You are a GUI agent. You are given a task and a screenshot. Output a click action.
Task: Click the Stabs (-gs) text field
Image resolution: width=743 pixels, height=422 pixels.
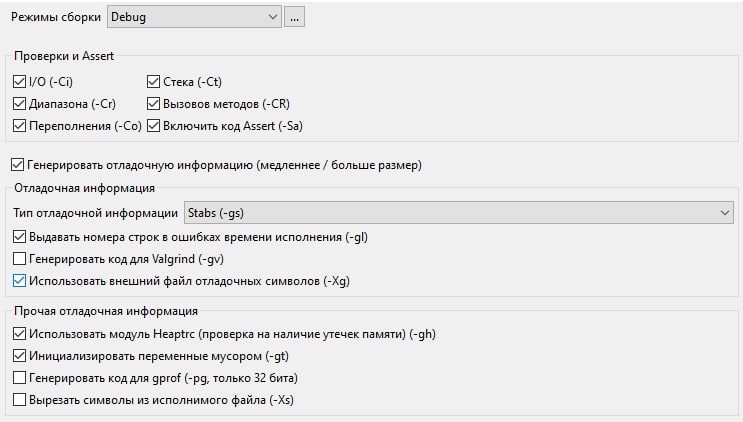coord(216,213)
